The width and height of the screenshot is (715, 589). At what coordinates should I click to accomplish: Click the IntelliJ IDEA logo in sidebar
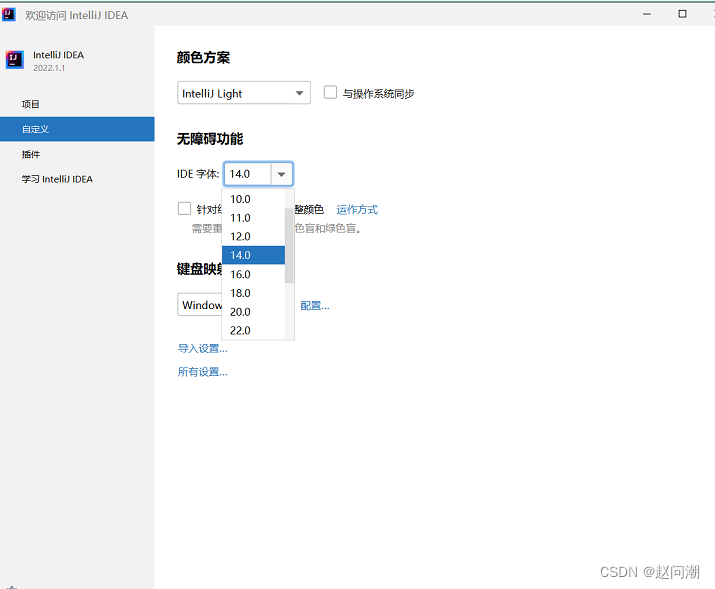pyautogui.click(x=14, y=59)
